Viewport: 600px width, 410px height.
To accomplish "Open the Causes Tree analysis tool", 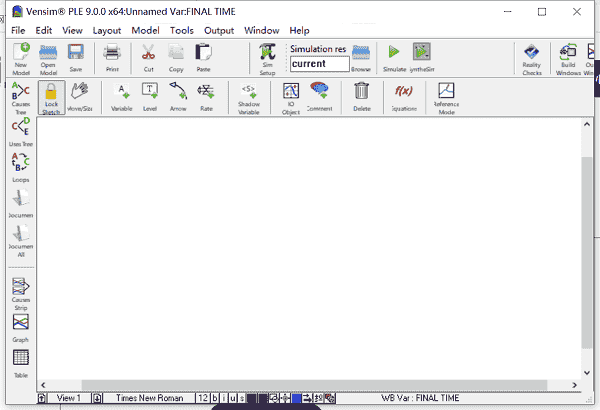I will pyautogui.click(x=21, y=98).
